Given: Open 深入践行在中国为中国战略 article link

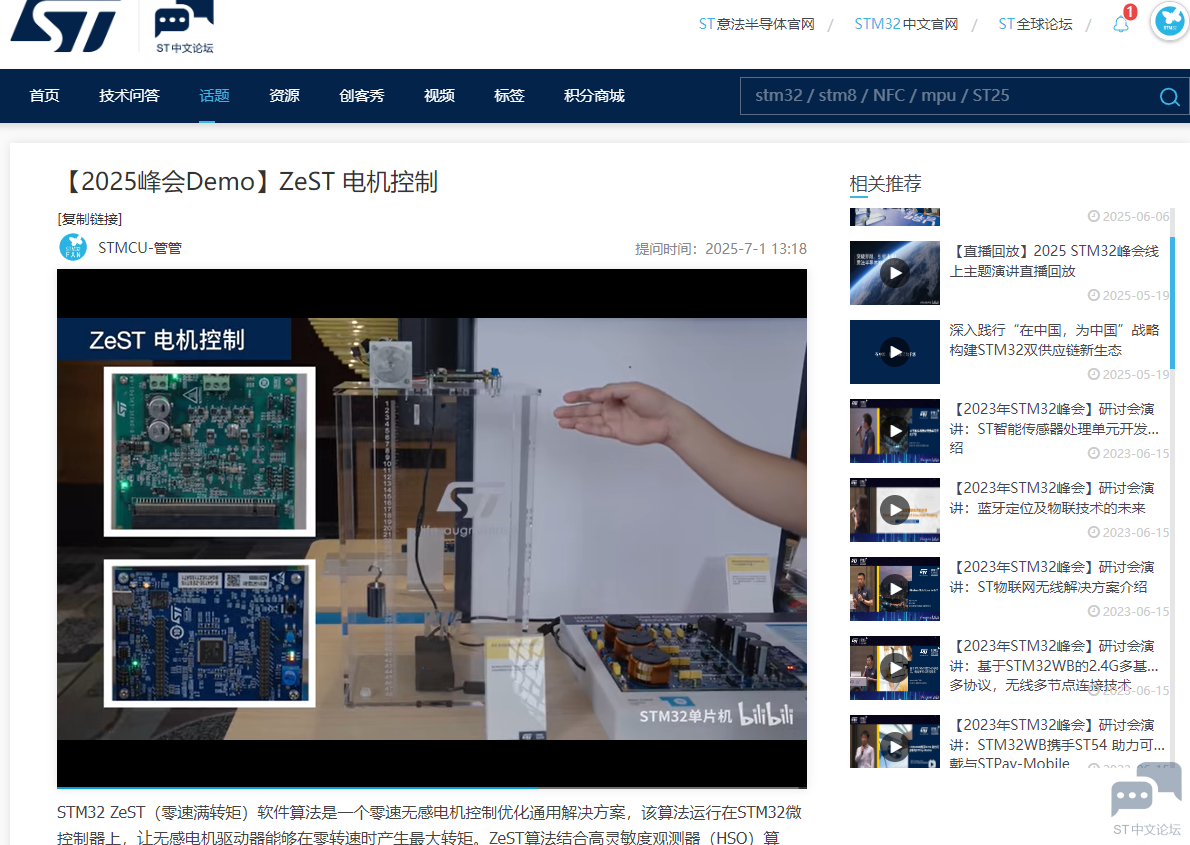Looking at the screenshot, I should (1054, 340).
